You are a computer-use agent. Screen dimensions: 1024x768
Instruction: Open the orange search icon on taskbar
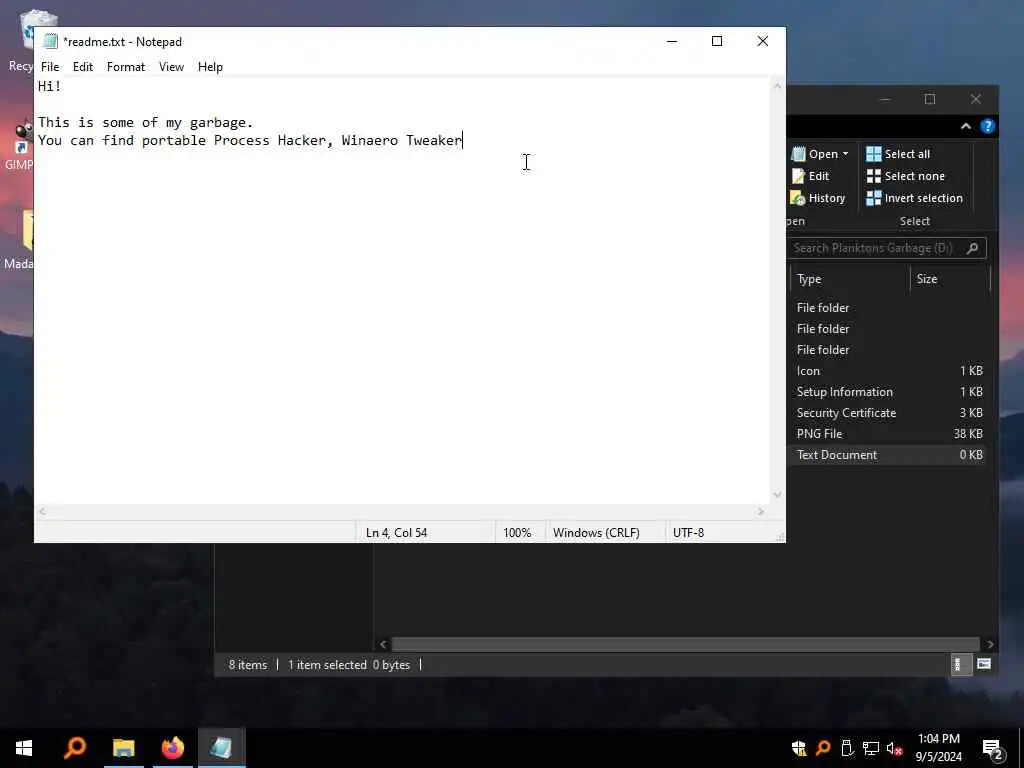(75, 748)
